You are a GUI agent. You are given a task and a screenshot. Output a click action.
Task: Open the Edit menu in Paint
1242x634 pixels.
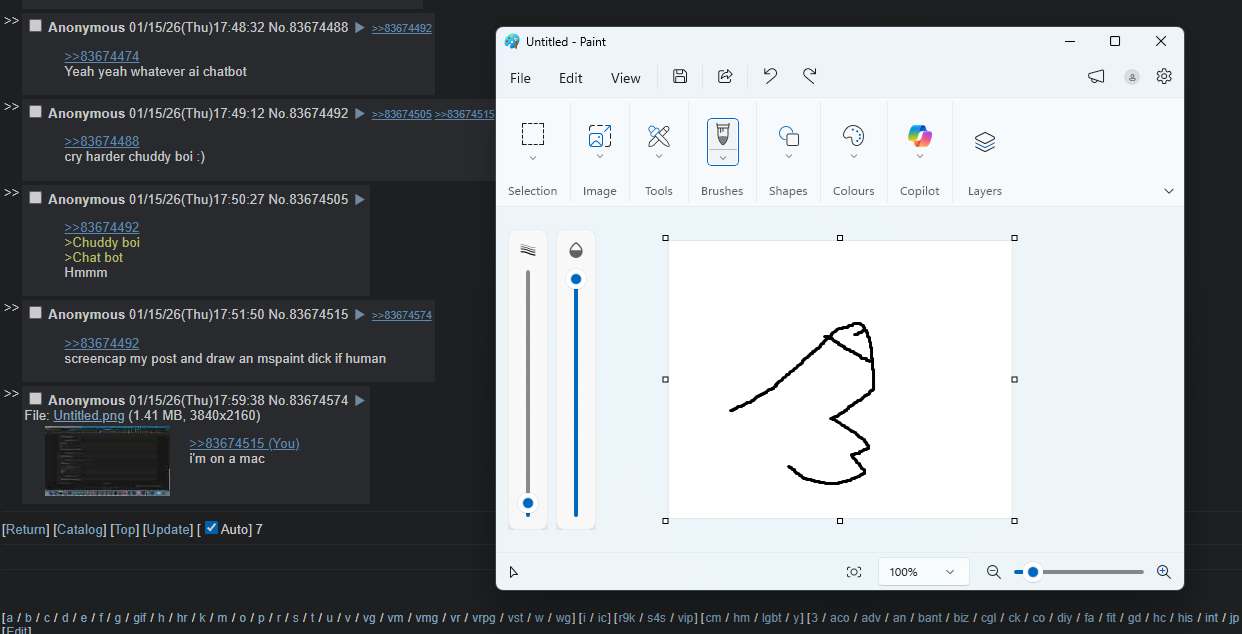tap(571, 78)
